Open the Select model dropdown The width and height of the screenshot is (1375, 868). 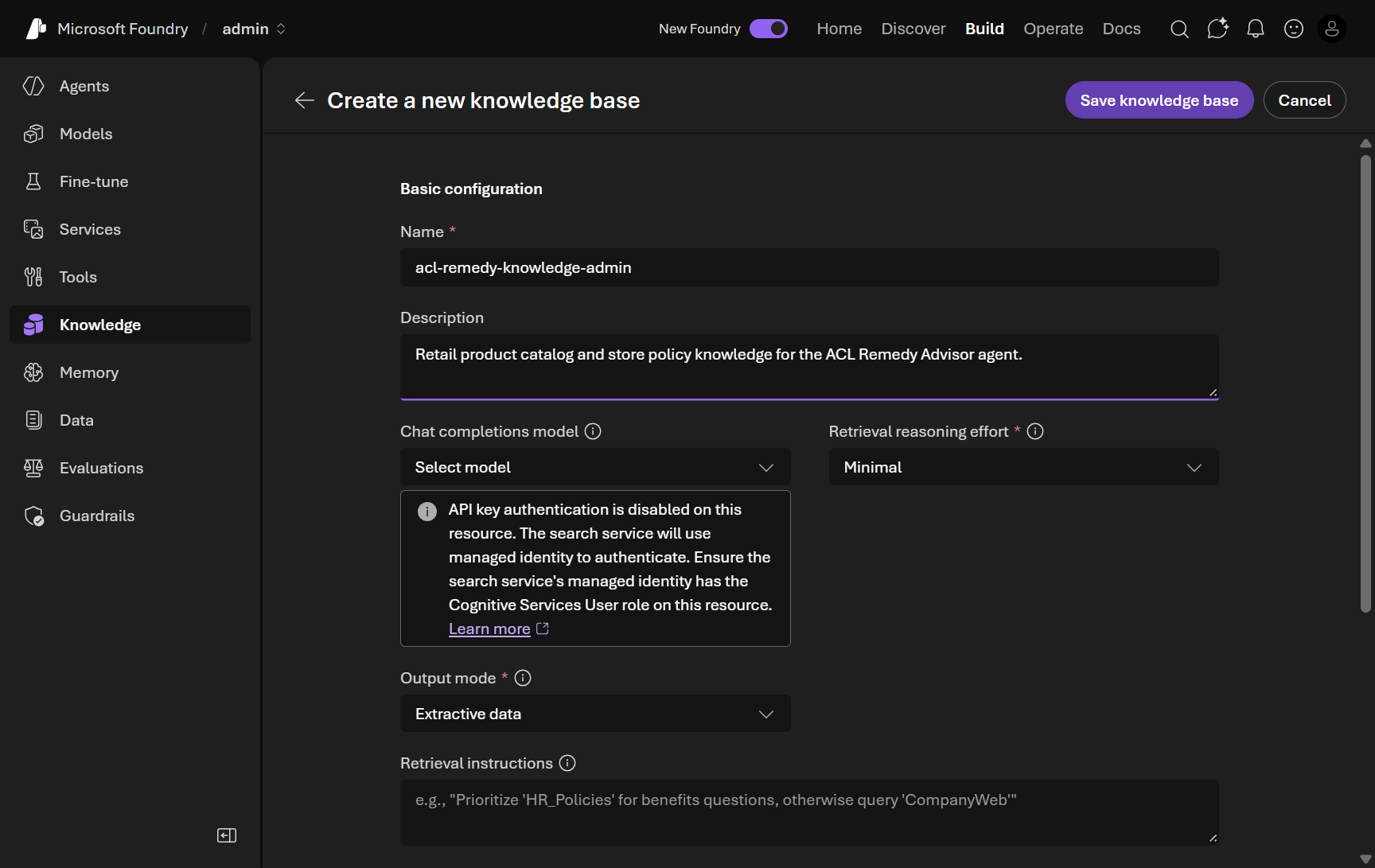tap(595, 467)
